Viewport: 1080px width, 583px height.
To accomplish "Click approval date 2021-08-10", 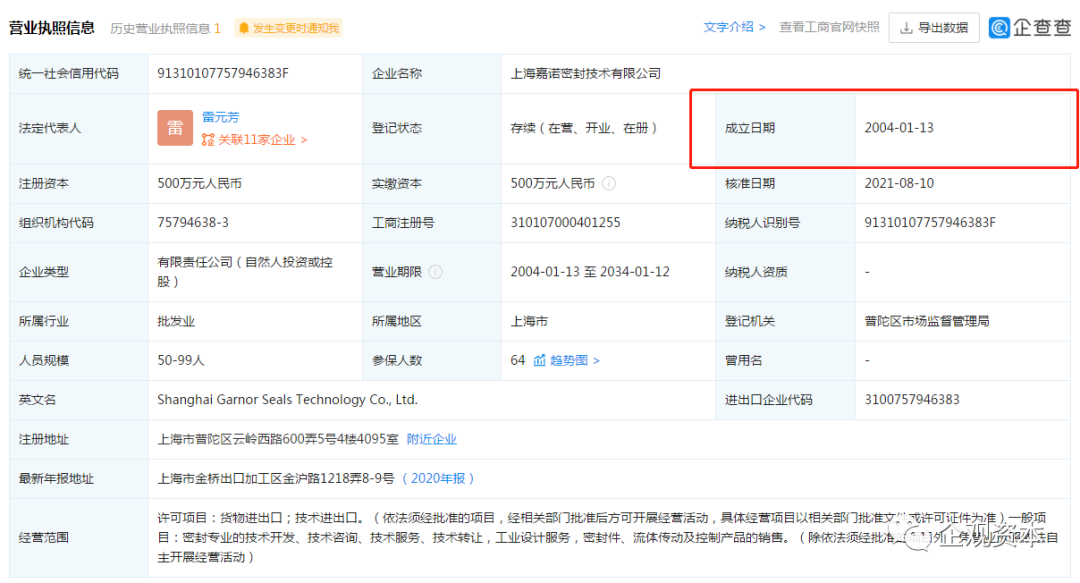I will coord(899,183).
